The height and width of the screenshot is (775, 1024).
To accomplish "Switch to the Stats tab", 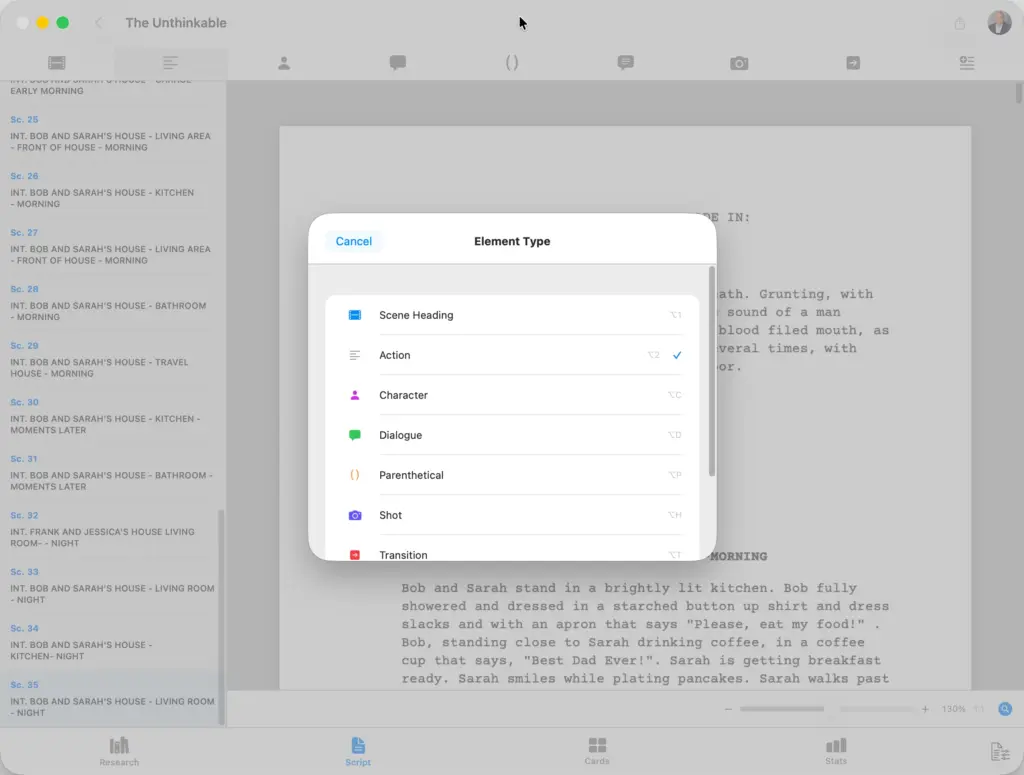I will click(836, 751).
